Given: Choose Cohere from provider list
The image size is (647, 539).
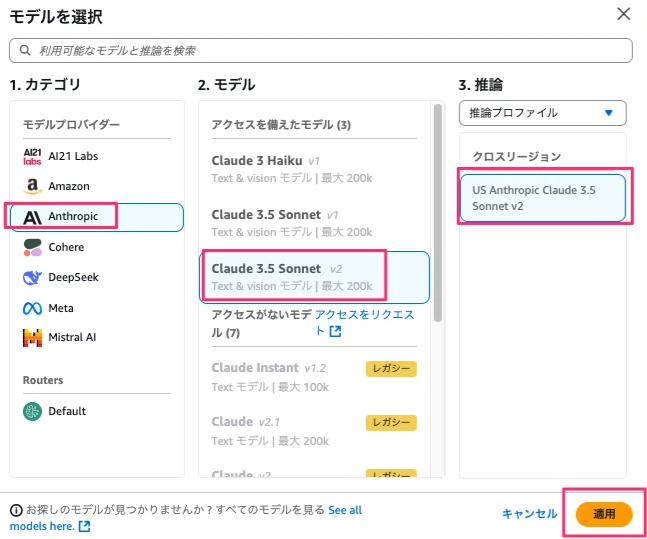Looking at the screenshot, I should tap(97, 247).
